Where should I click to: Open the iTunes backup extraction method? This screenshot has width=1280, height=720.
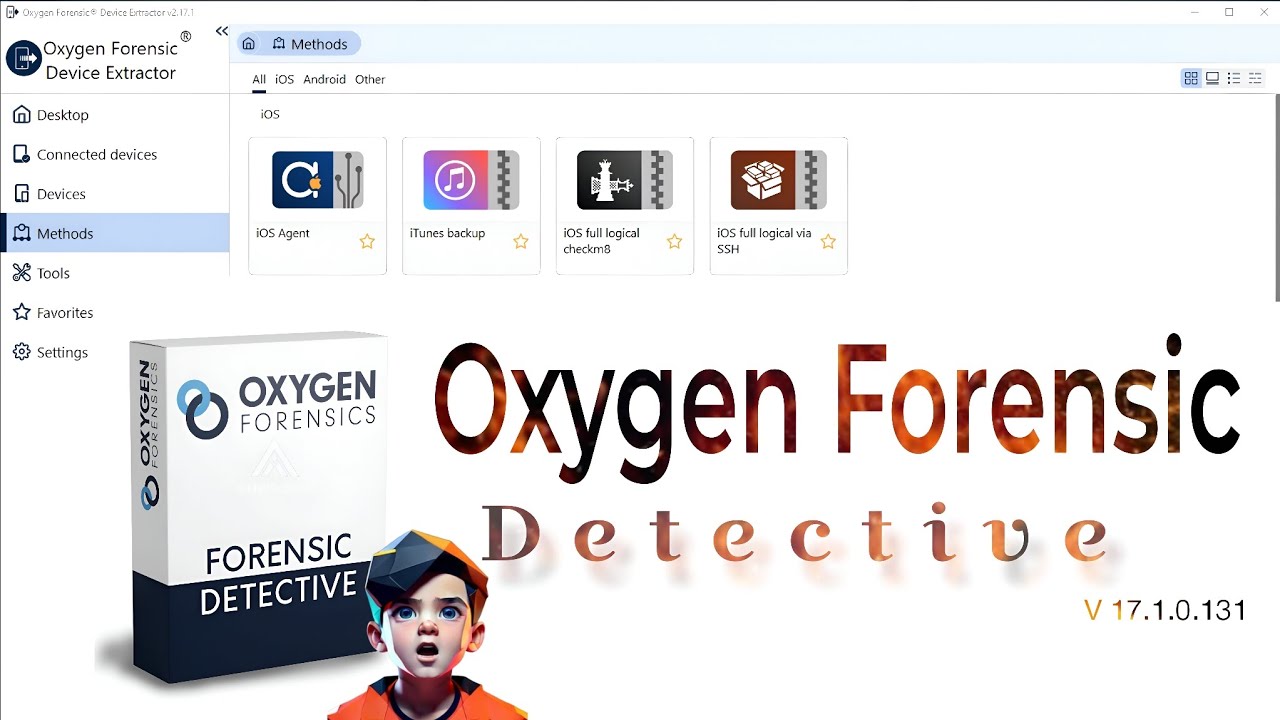(471, 205)
